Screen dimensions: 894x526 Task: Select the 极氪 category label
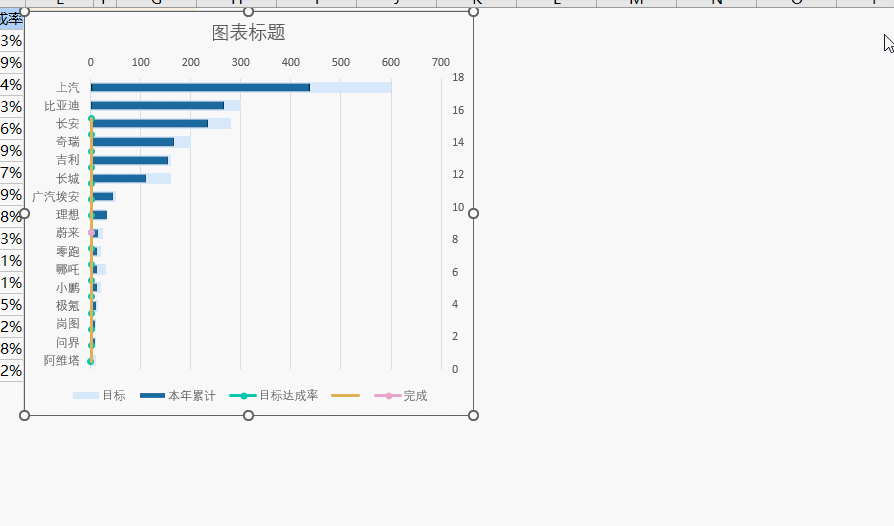click(67, 306)
